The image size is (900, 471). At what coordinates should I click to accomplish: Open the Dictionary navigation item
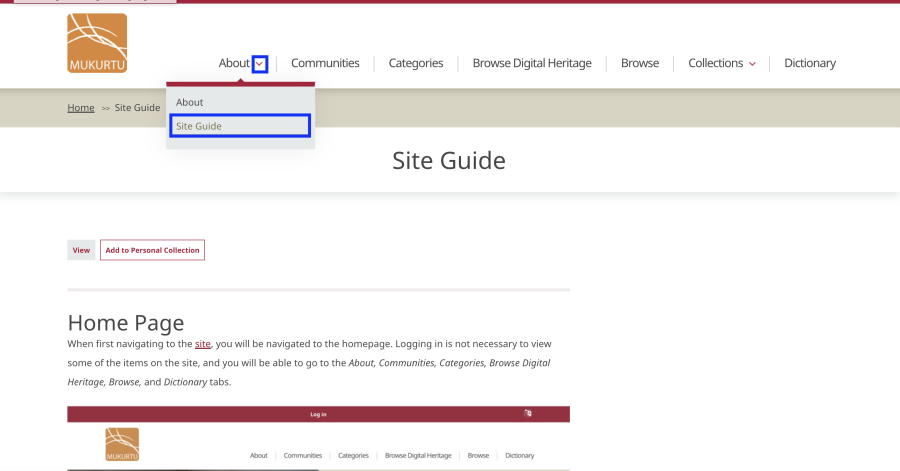[810, 63]
